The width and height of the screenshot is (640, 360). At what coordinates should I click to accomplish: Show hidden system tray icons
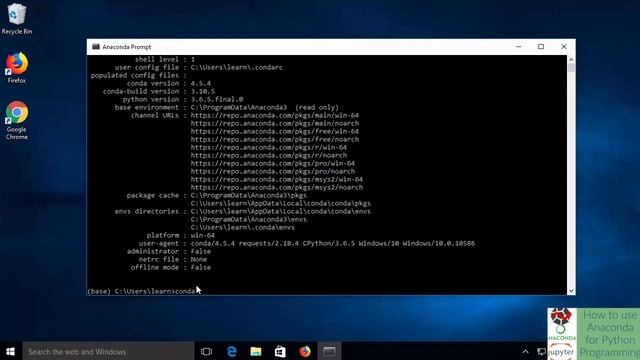pos(525,351)
